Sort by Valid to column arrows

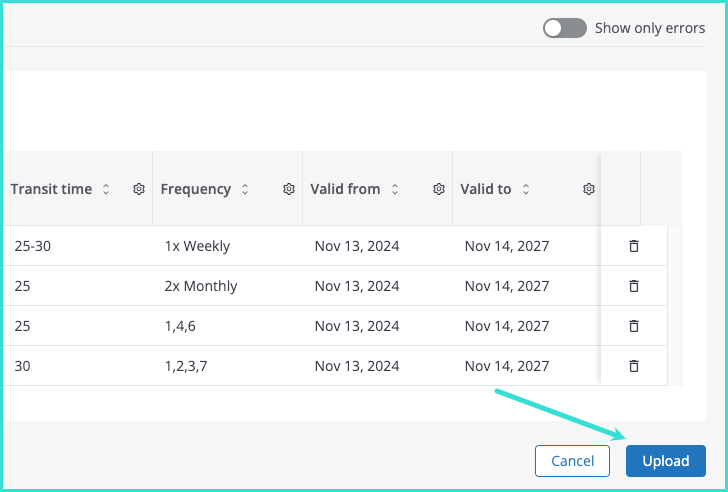[x=526, y=189]
